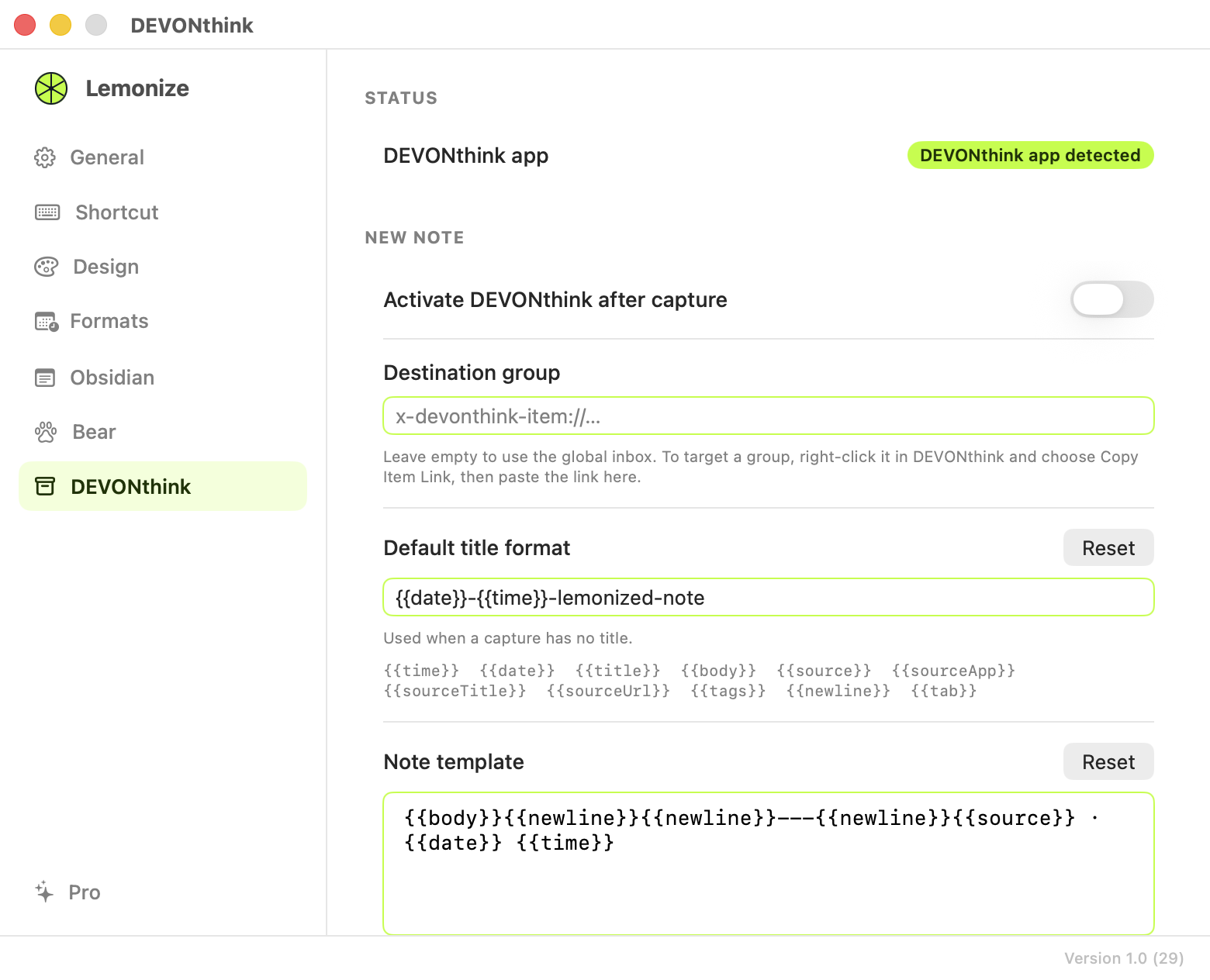Click the {{source}} placeholder token
1210x980 pixels.
click(x=824, y=671)
